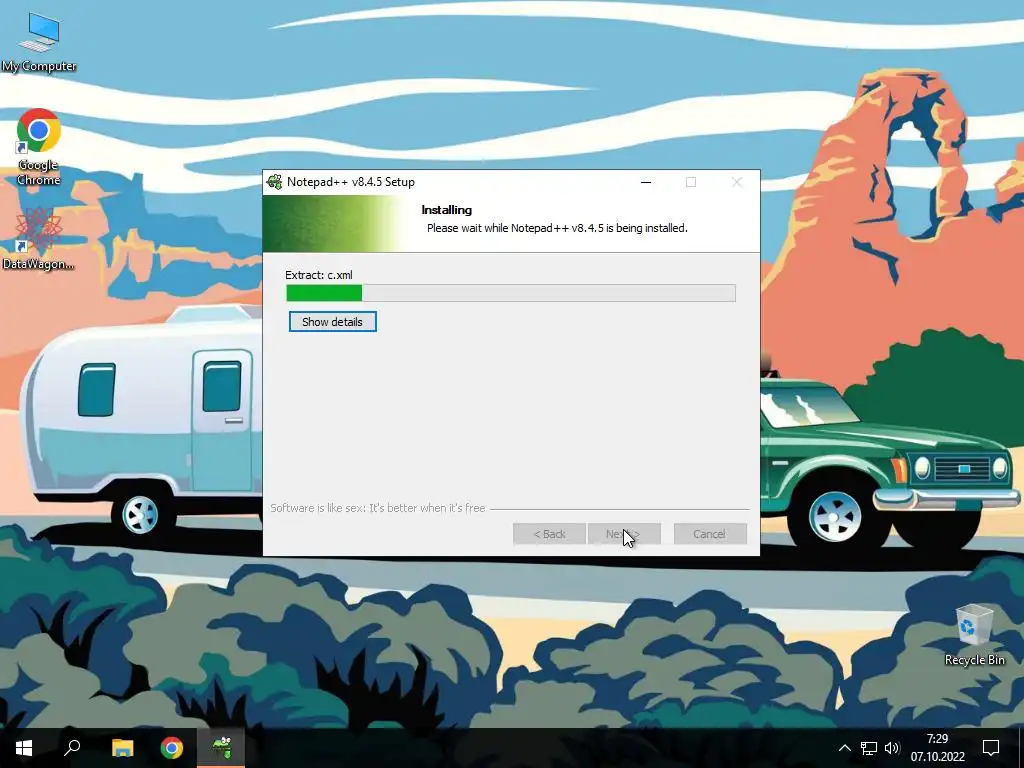Click the Cancel button in setup
This screenshot has height=768, width=1024.
pos(710,534)
